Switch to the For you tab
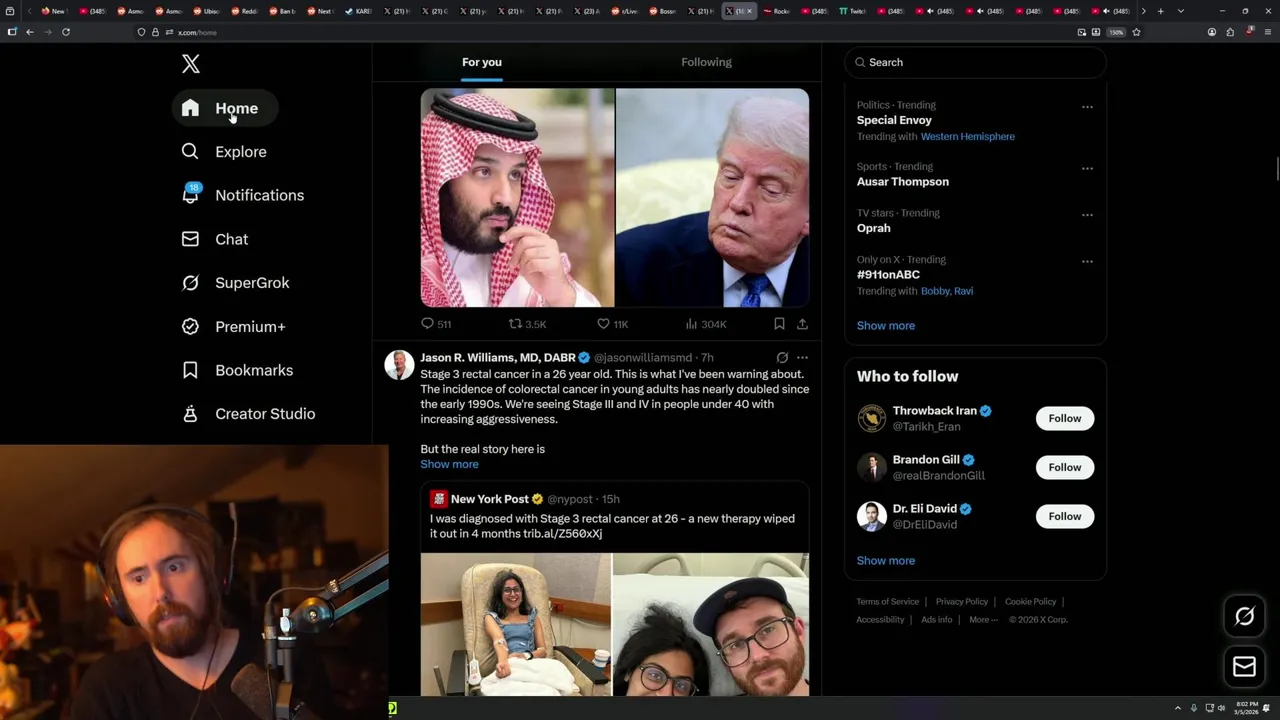1280x720 pixels. pos(482,62)
